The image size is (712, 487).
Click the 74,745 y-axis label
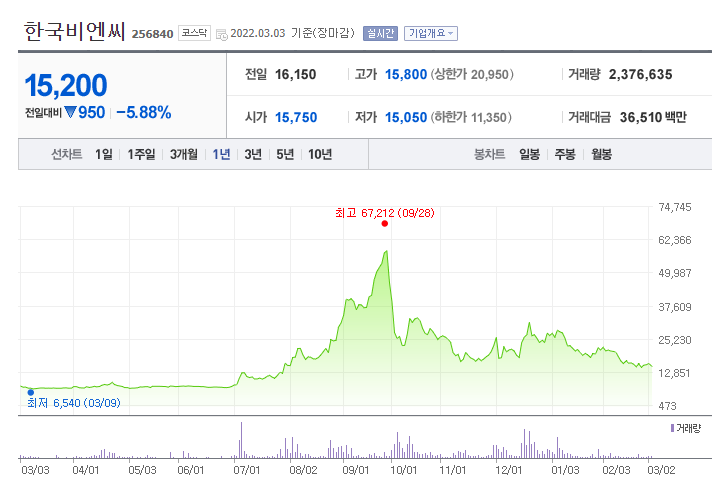tap(675, 207)
